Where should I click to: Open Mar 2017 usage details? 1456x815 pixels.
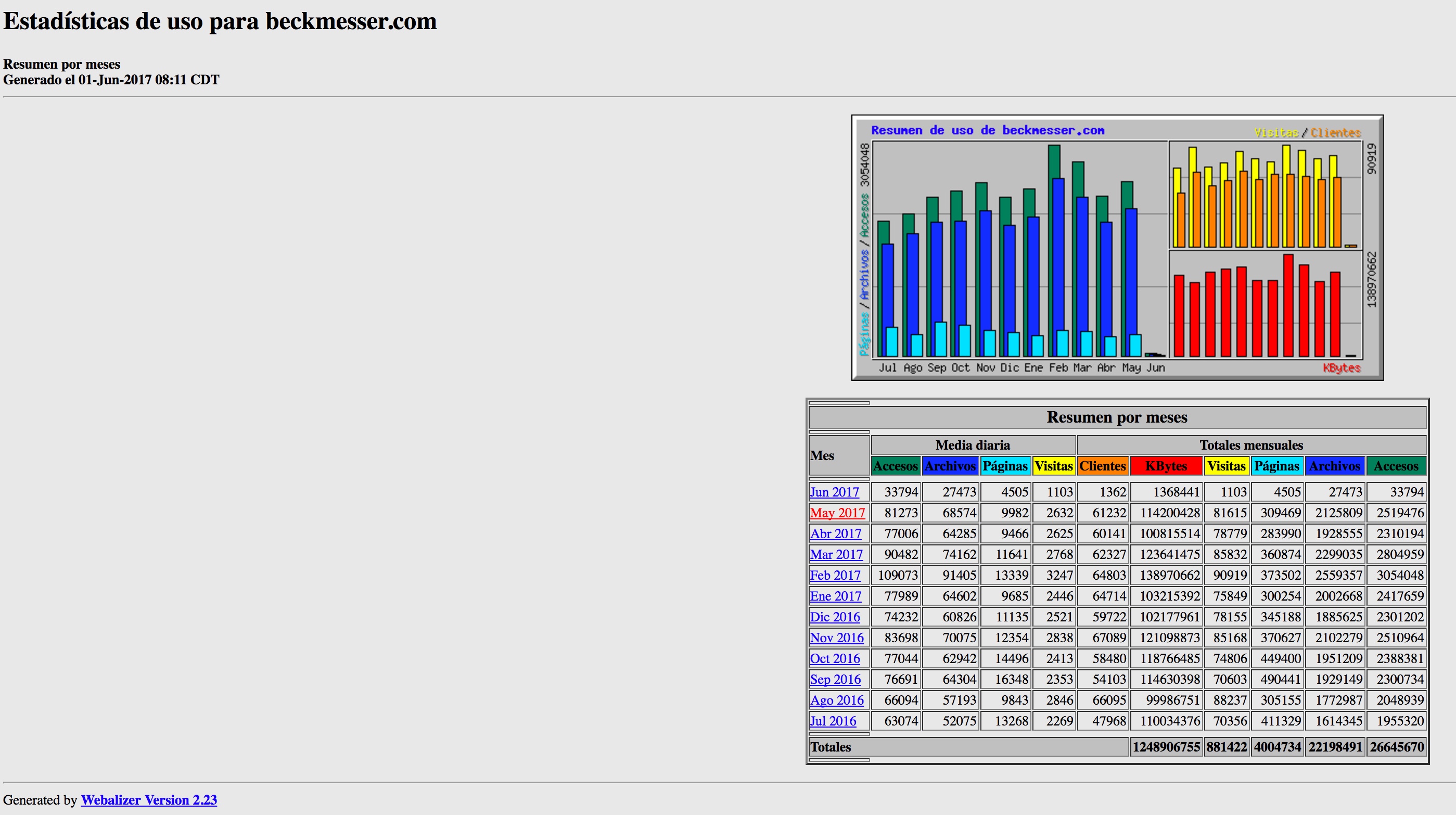836,554
